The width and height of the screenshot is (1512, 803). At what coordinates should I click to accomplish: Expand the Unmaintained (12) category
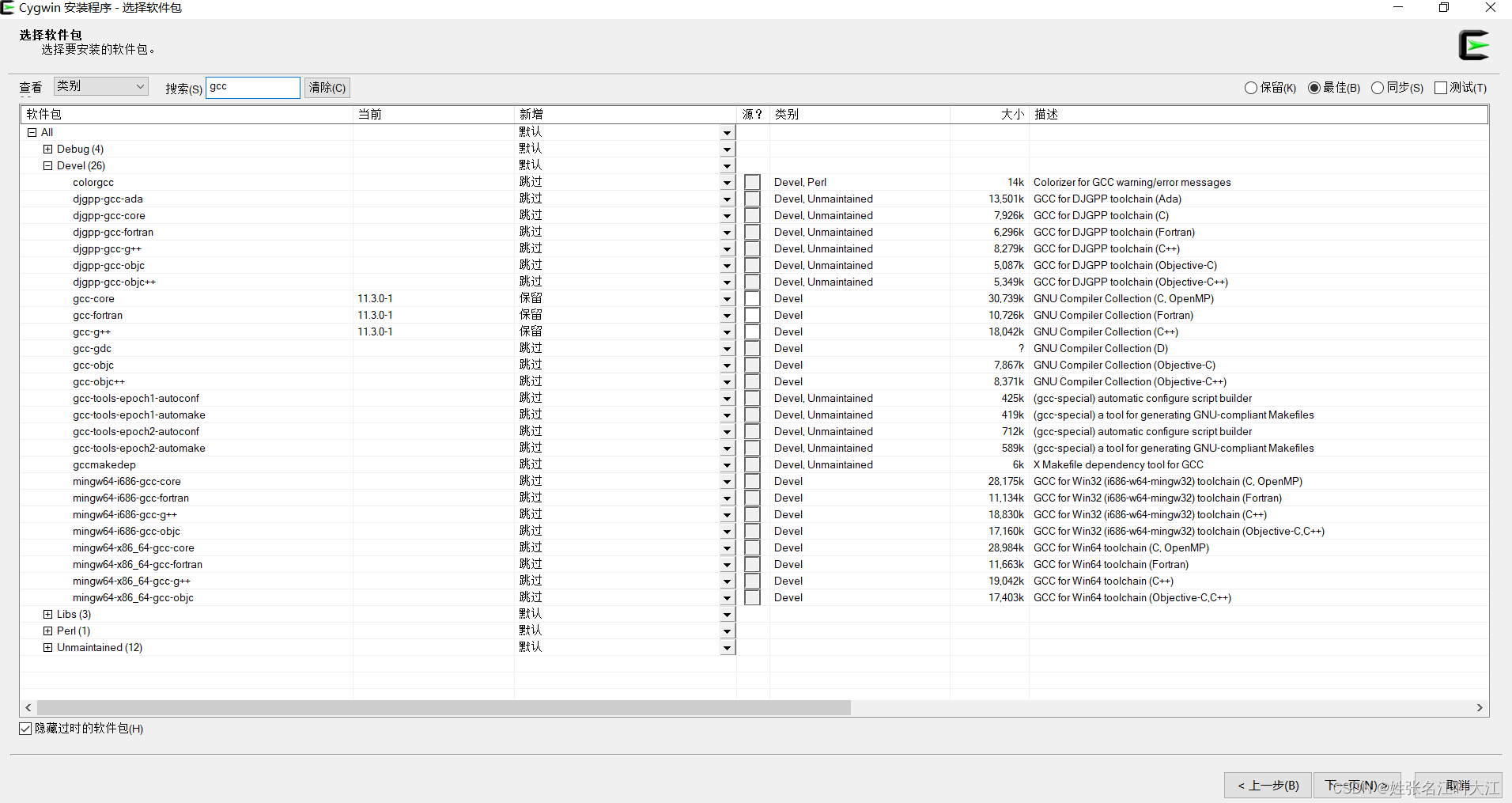tap(47, 647)
